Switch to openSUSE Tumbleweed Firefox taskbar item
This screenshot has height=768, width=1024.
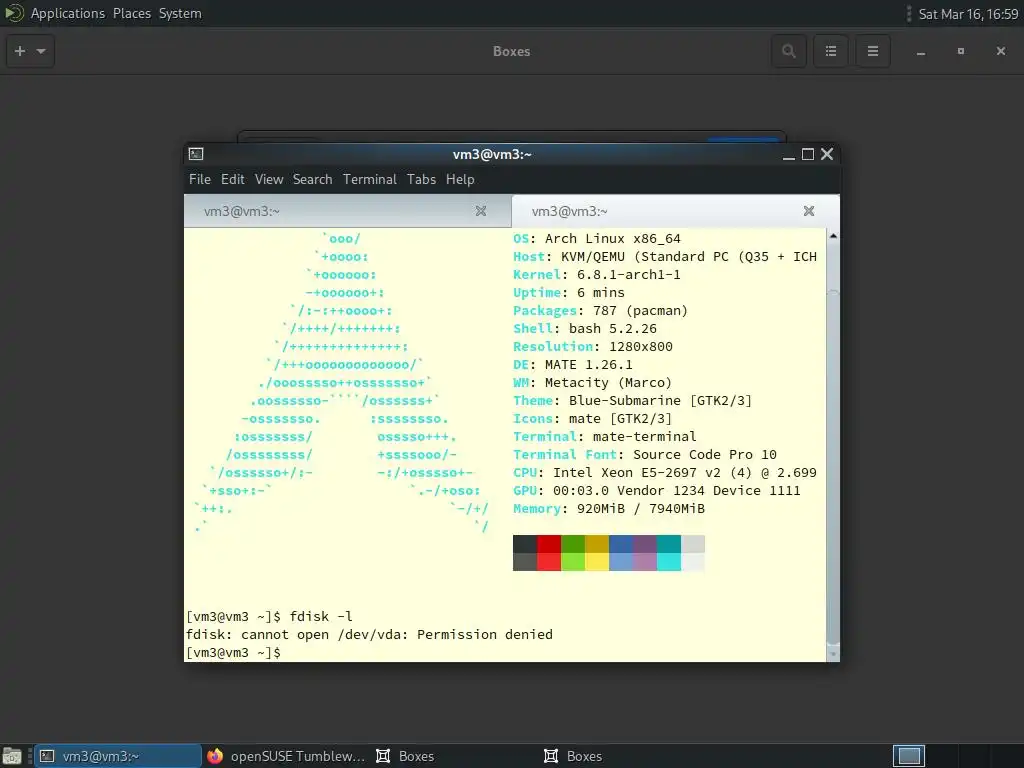coord(286,756)
